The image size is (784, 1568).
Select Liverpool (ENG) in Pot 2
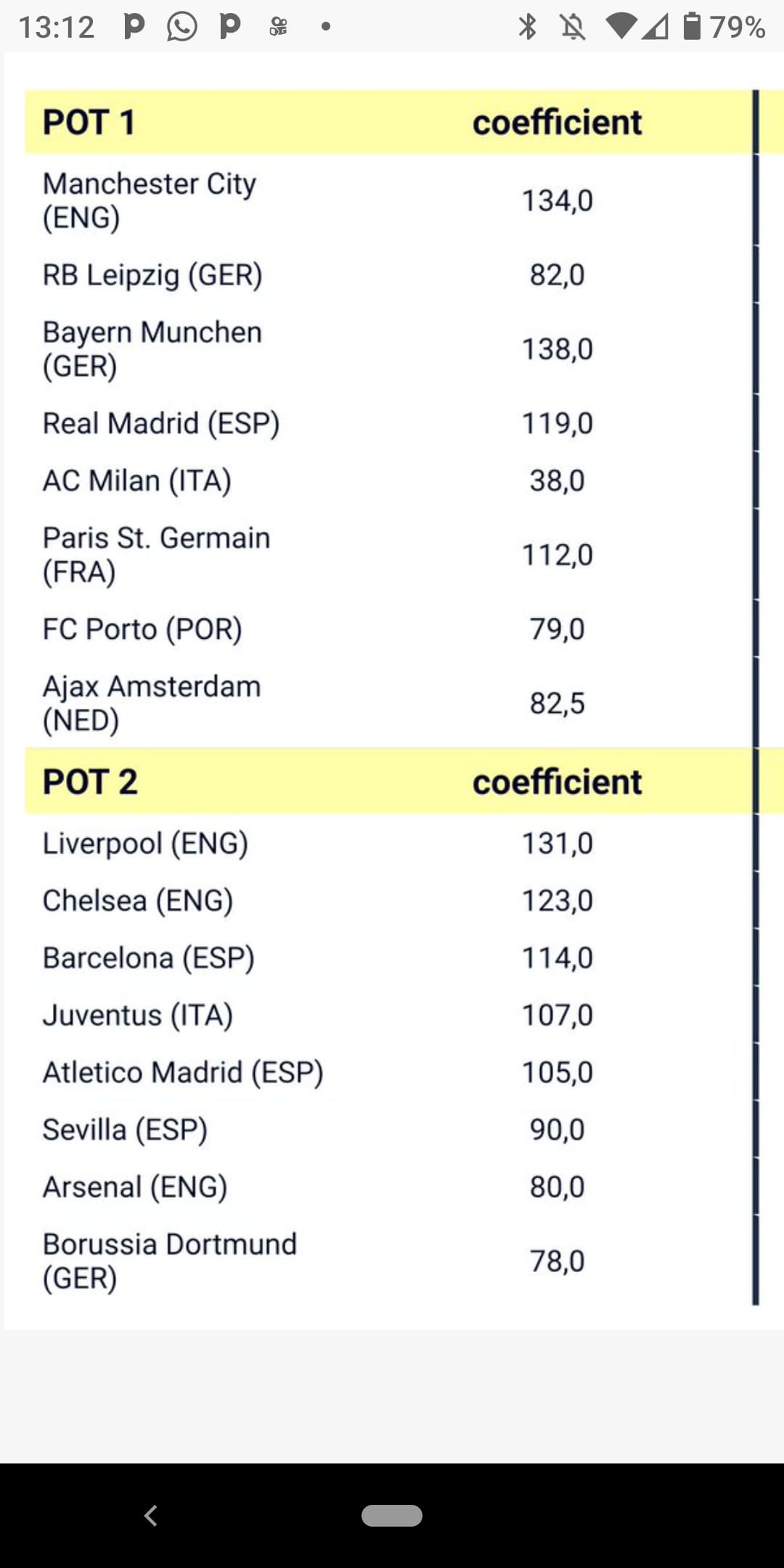pos(145,844)
